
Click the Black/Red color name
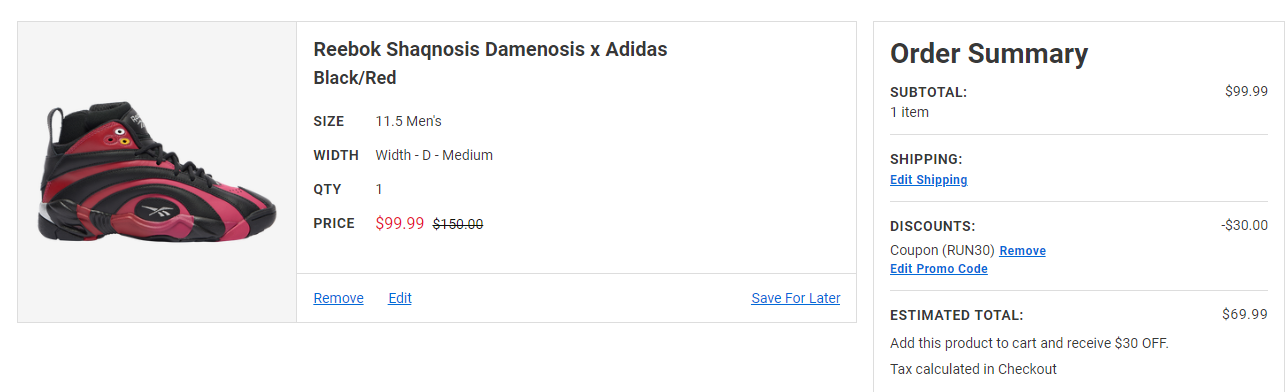click(x=355, y=78)
